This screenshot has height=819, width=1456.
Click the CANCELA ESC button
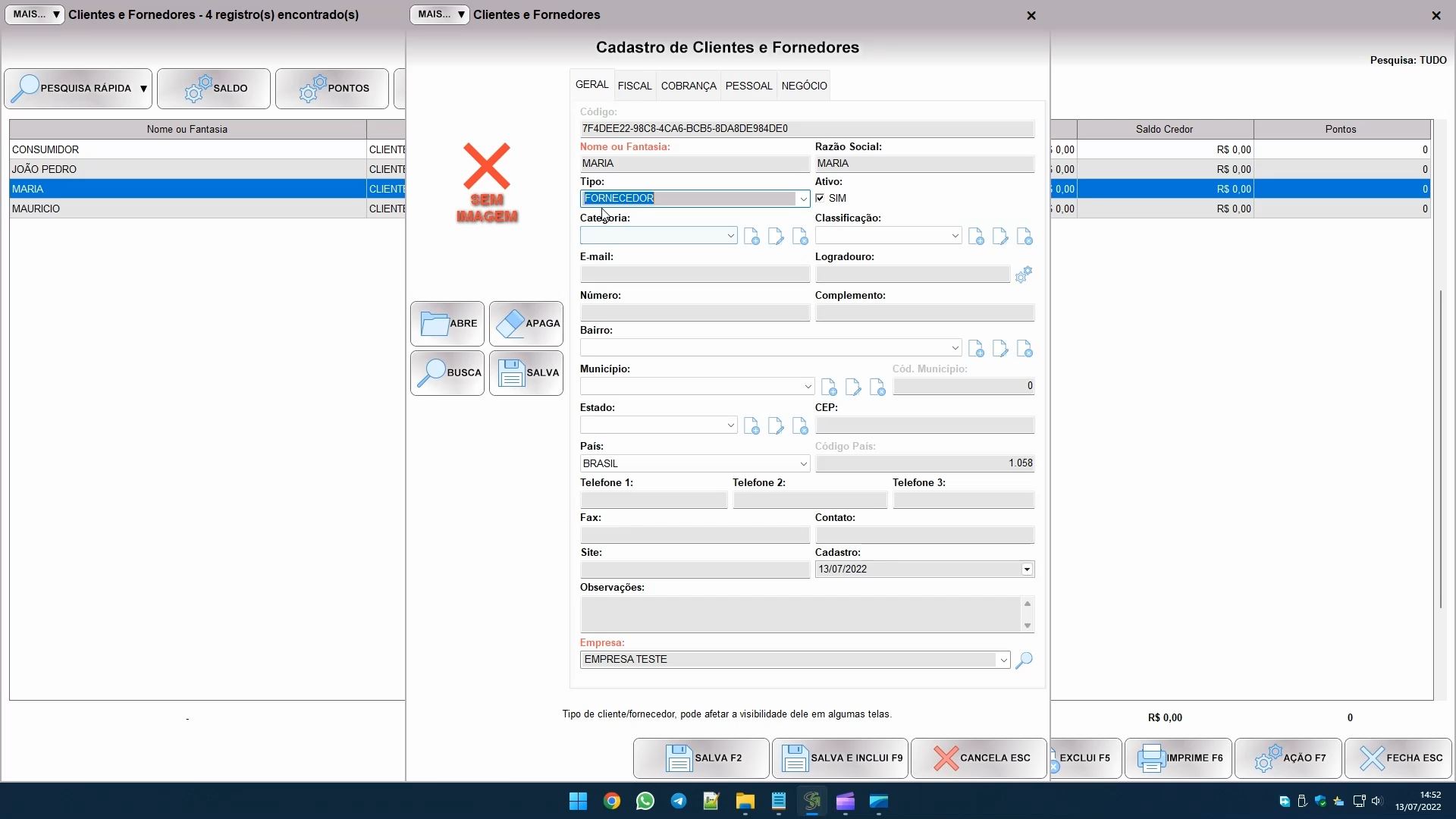(x=978, y=758)
